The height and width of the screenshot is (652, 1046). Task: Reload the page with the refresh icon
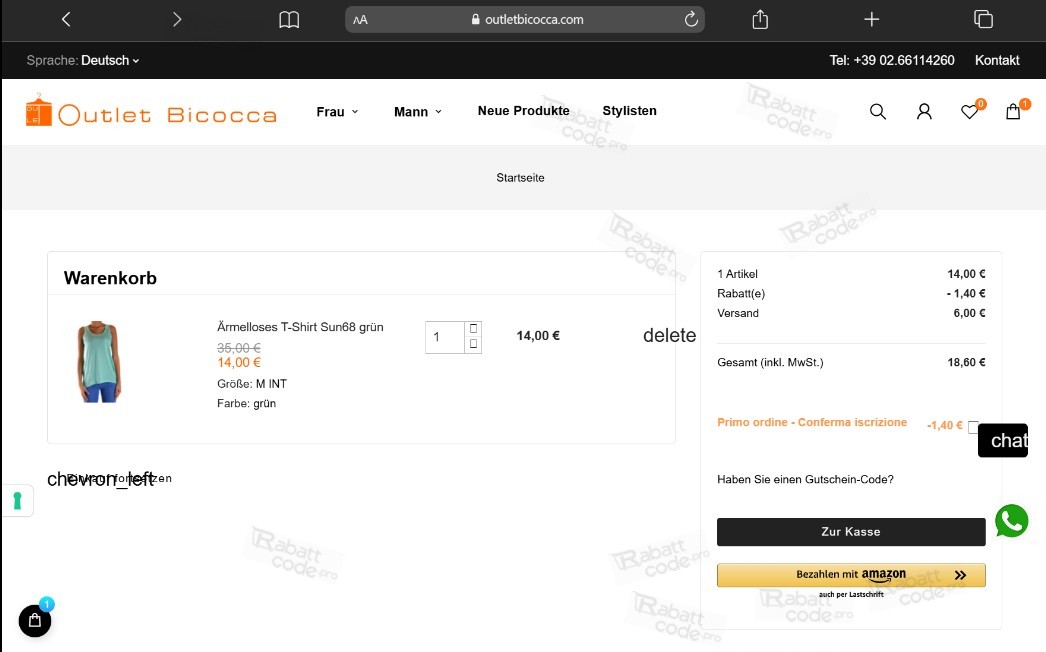691,19
